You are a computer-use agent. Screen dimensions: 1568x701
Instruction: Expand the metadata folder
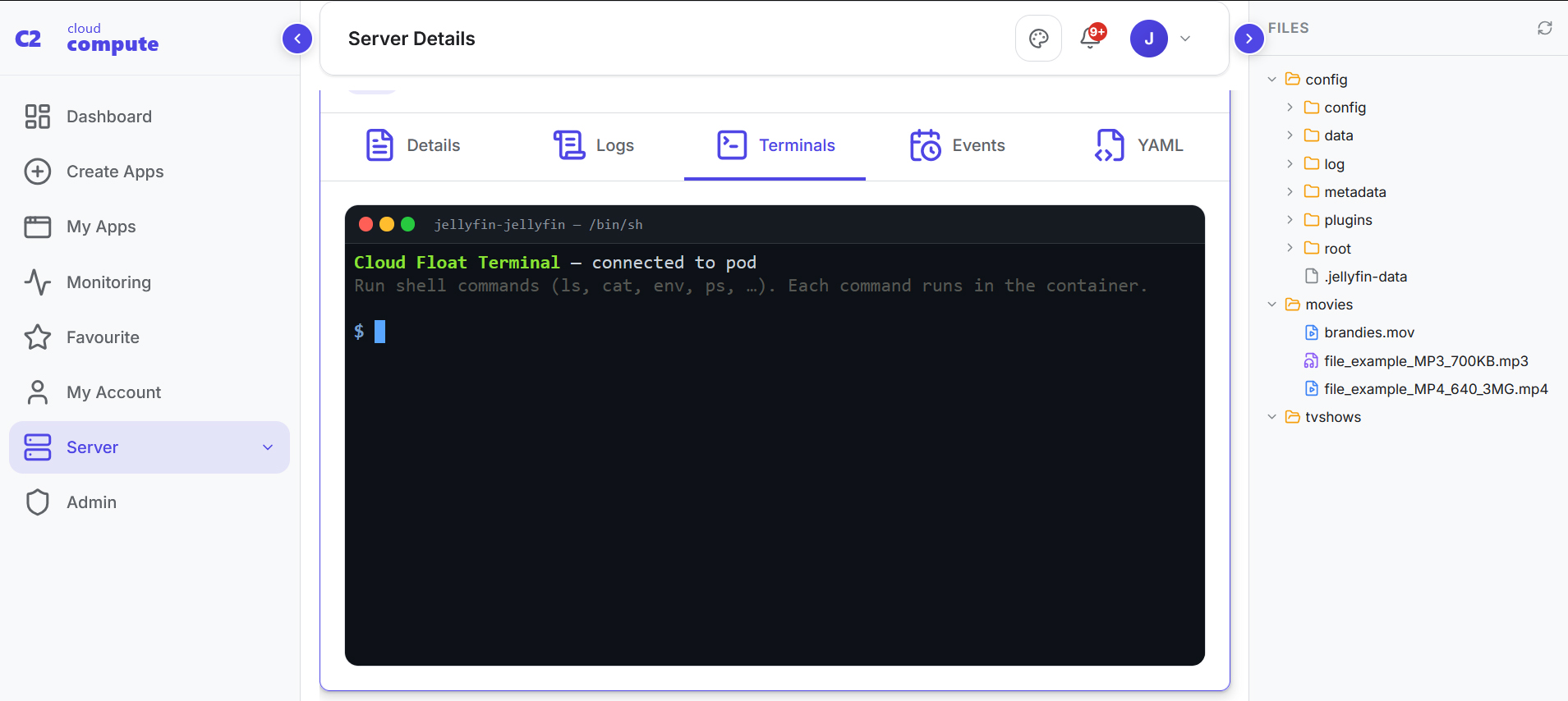pos(1290,192)
